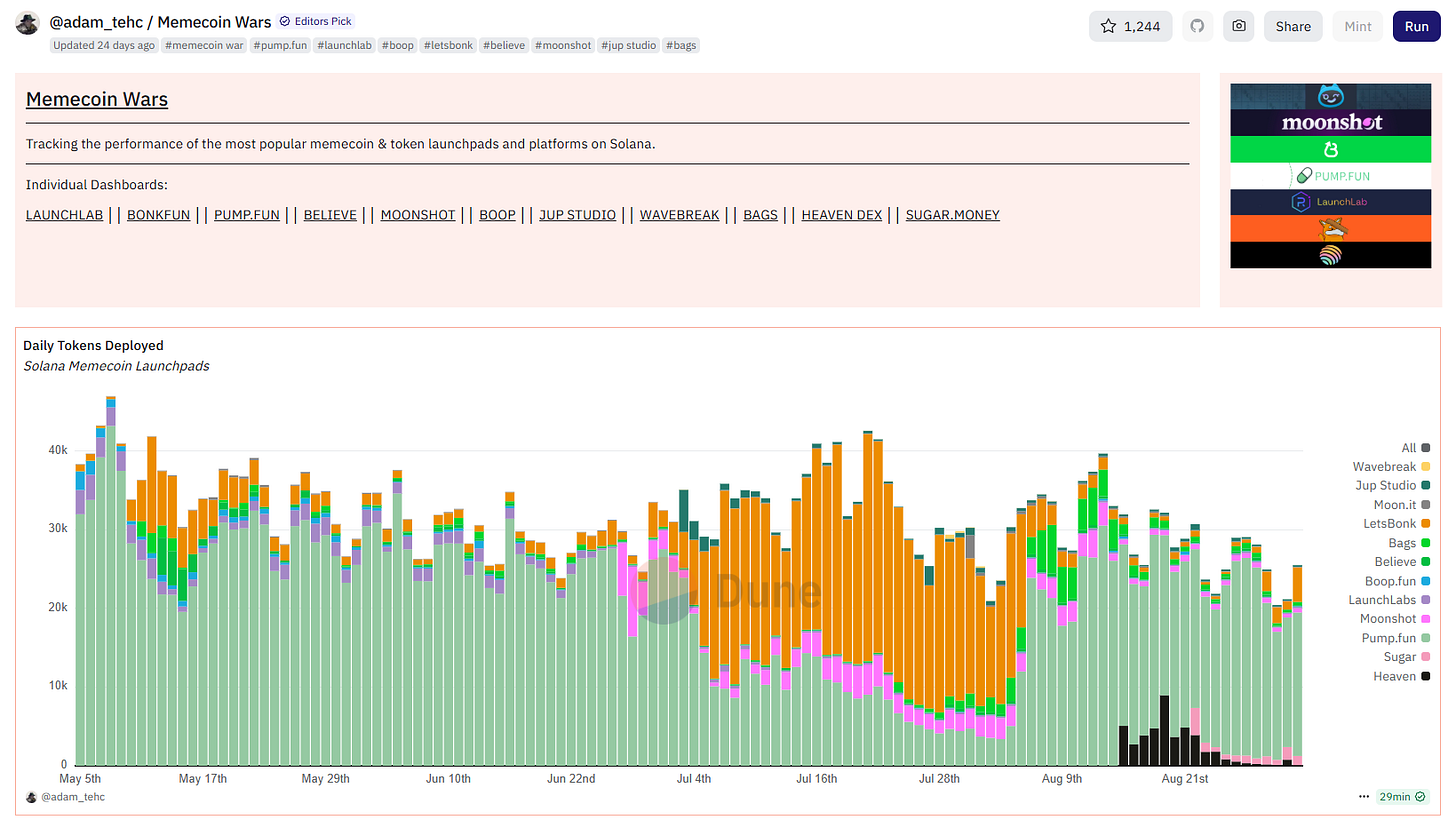
Task: Open the BOOP dashboard link
Action: pos(497,215)
